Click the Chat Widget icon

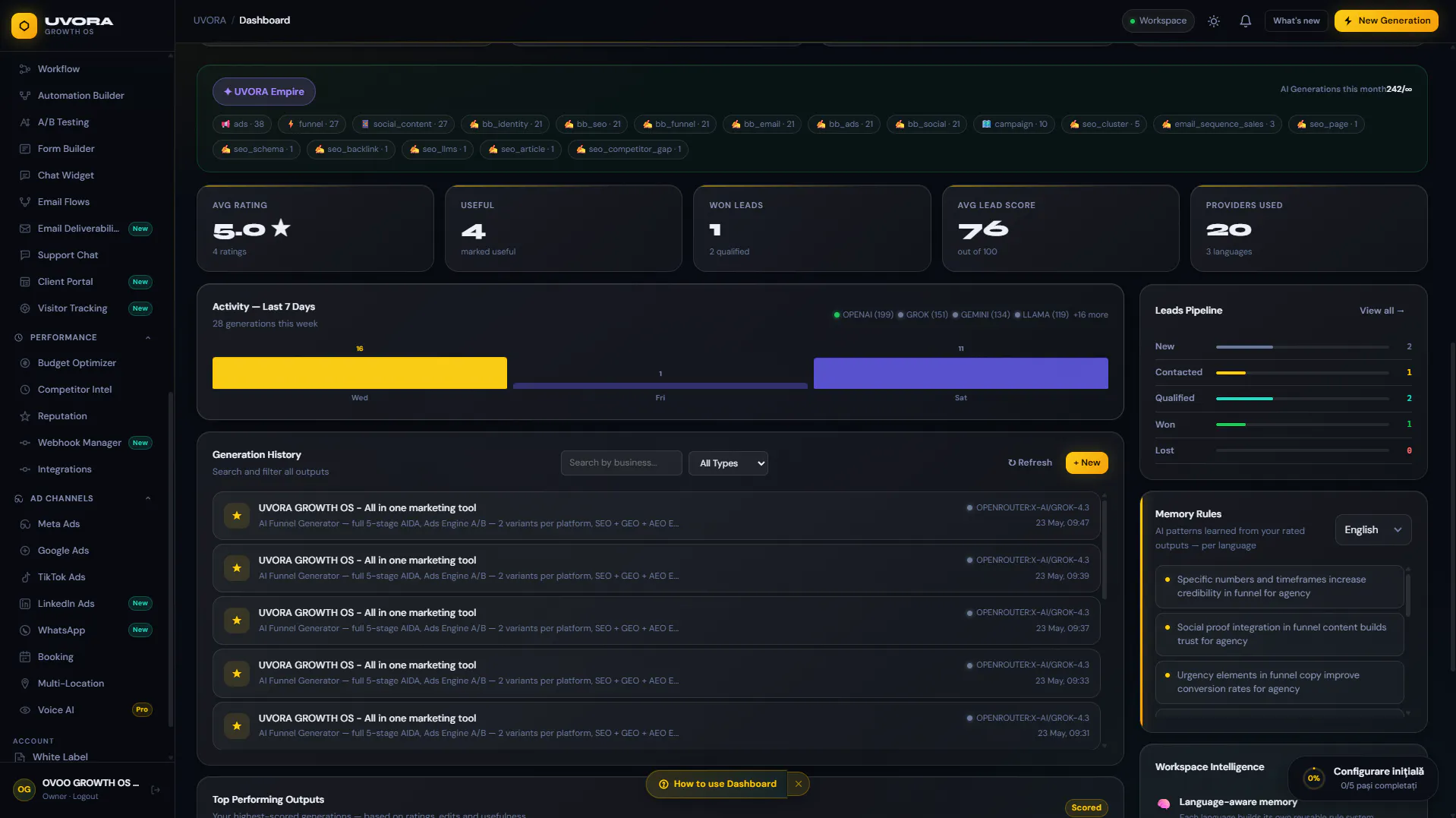tap(25, 175)
